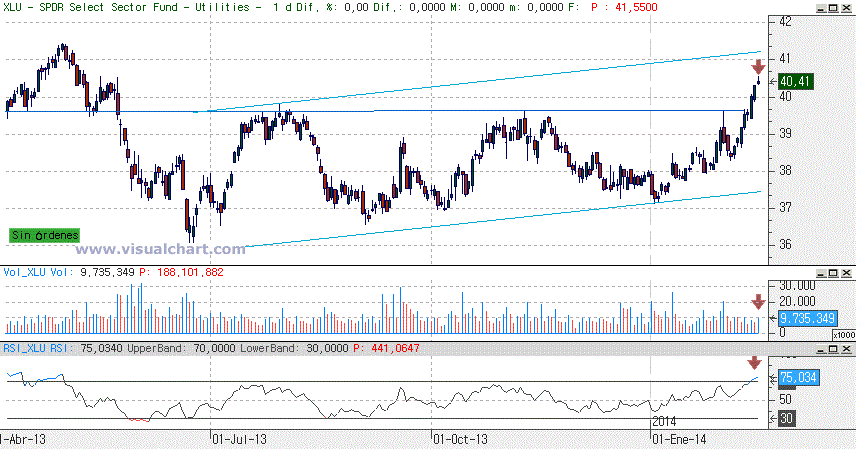Click the 20.000 volume axis label

point(797,302)
